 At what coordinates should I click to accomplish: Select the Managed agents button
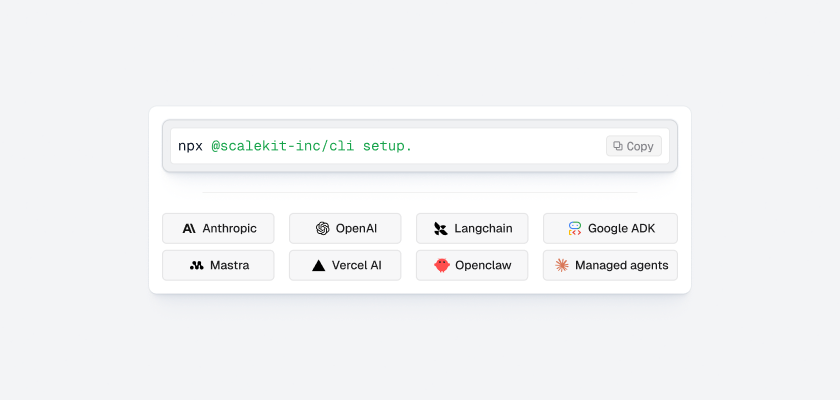click(610, 265)
